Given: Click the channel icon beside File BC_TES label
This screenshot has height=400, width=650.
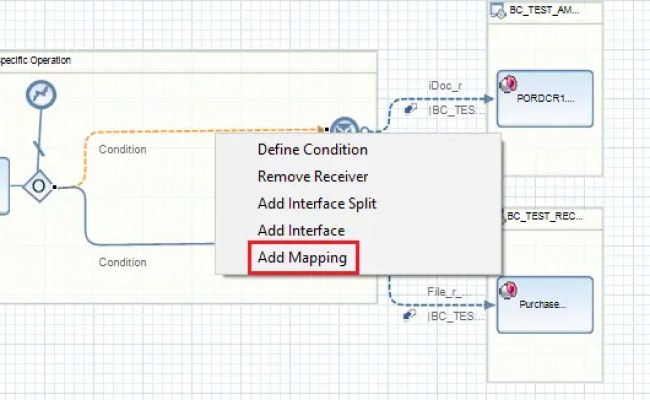Looking at the screenshot, I should pos(410,315).
